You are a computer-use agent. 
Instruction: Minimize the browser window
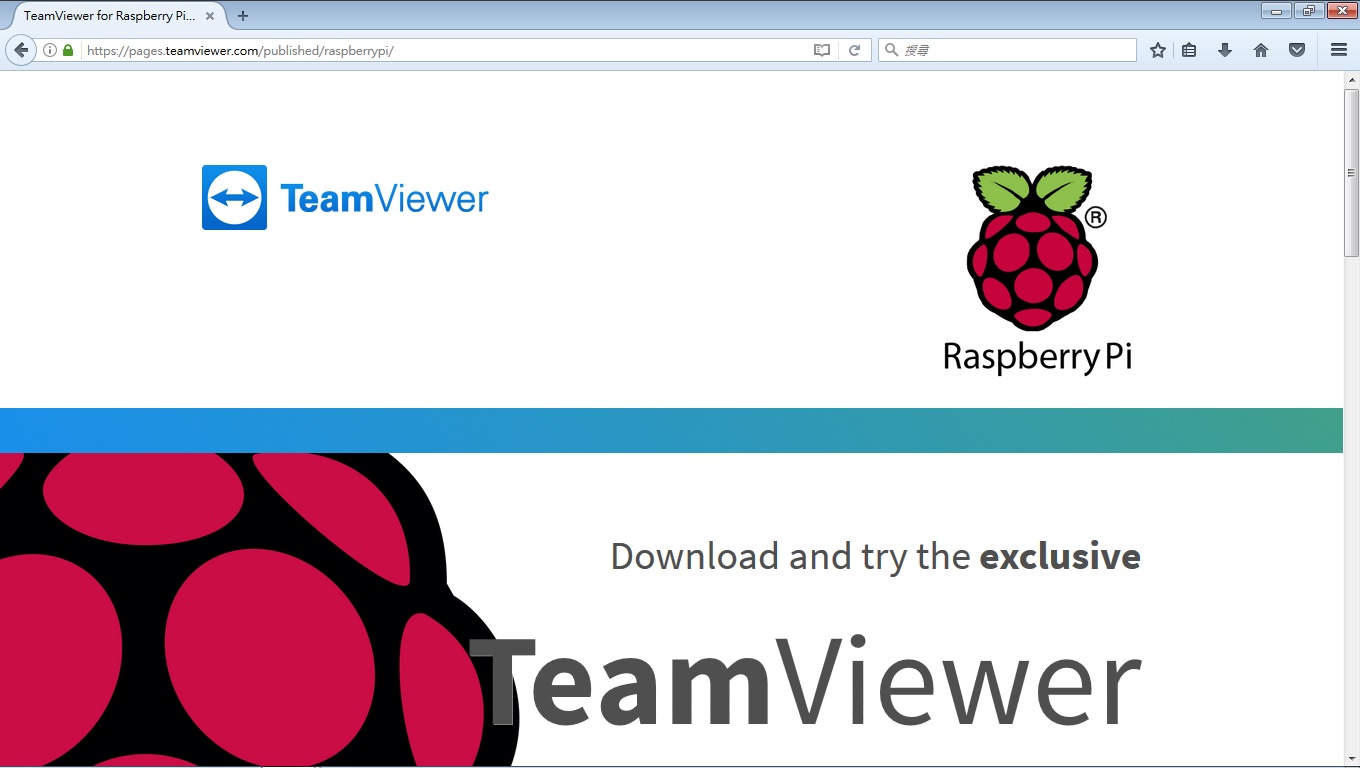[x=1277, y=11]
